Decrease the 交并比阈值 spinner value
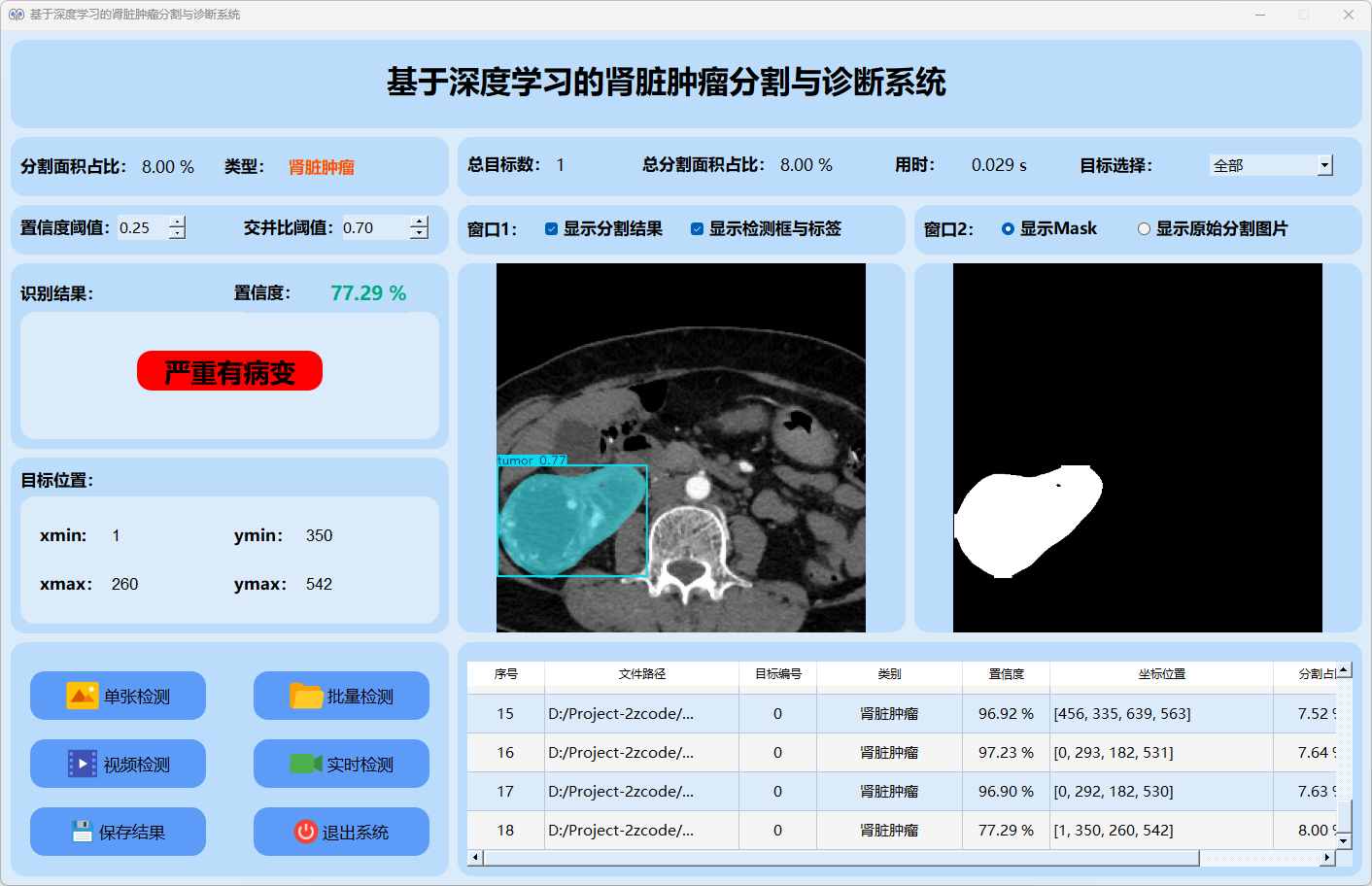Viewport: 1372px width, 886px height. point(419,233)
